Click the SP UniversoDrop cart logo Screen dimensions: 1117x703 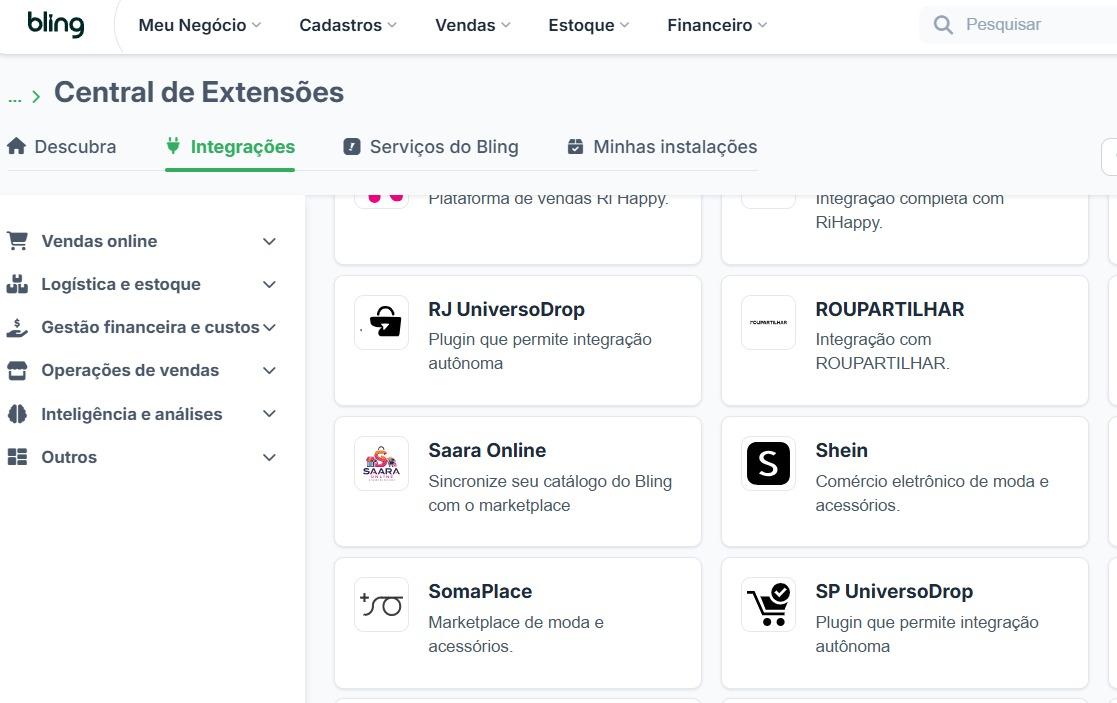tap(769, 604)
